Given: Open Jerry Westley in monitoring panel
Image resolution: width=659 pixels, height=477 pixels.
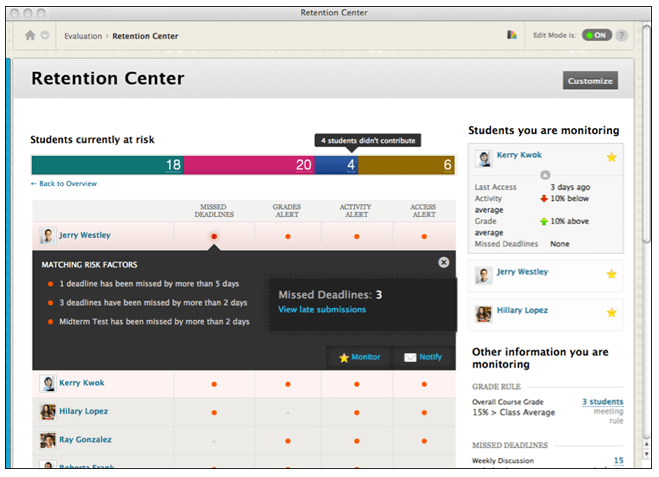Looking at the screenshot, I should tap(522, 272).
